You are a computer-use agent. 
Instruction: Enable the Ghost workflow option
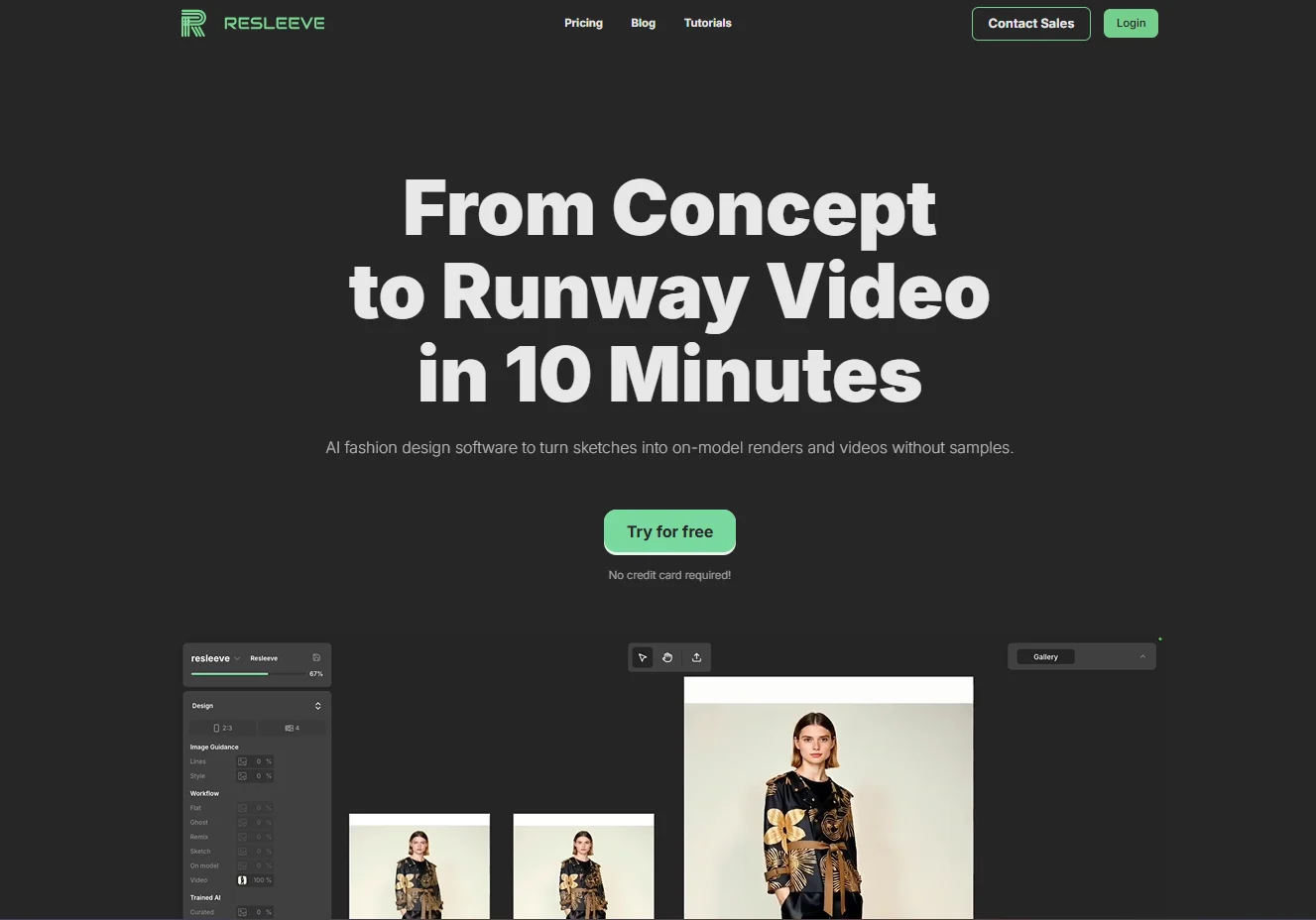click(242, 822)
